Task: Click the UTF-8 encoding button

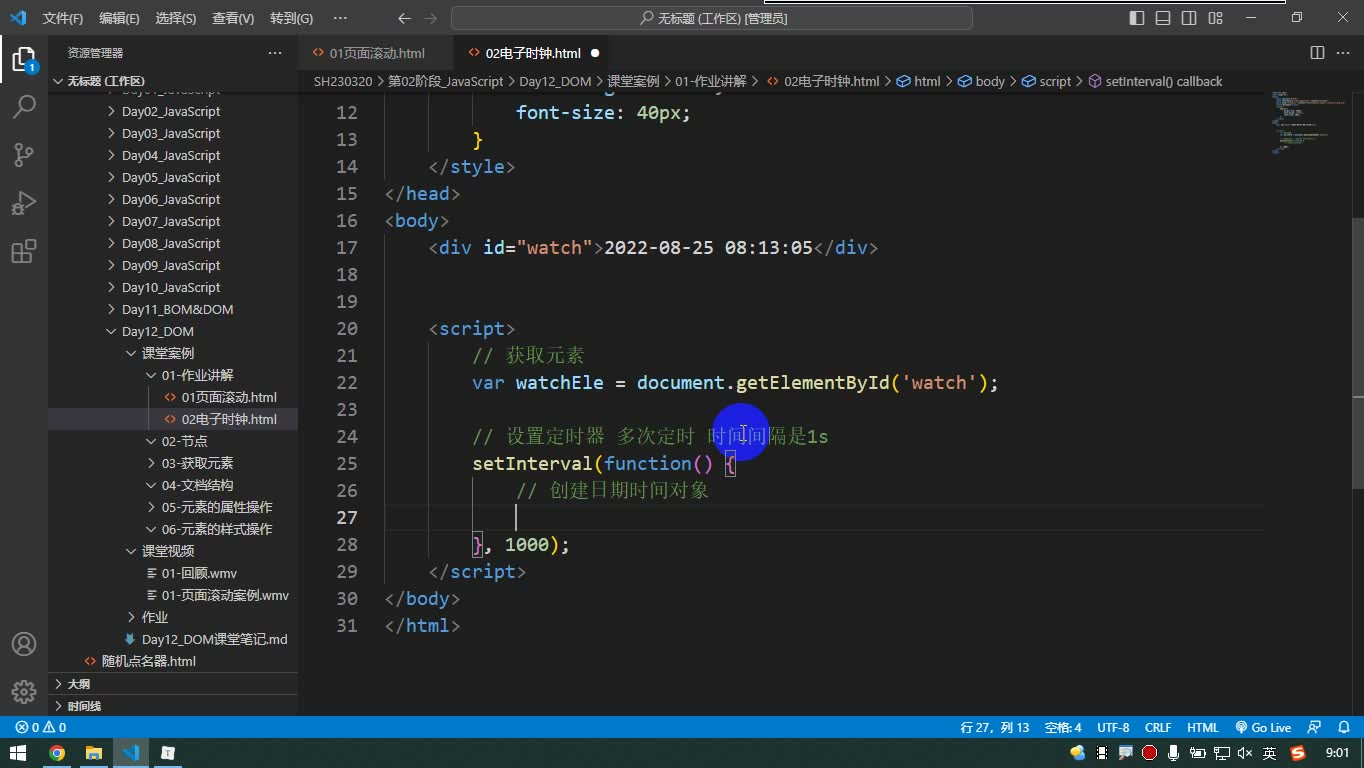Action: [x=1113, y=728]
